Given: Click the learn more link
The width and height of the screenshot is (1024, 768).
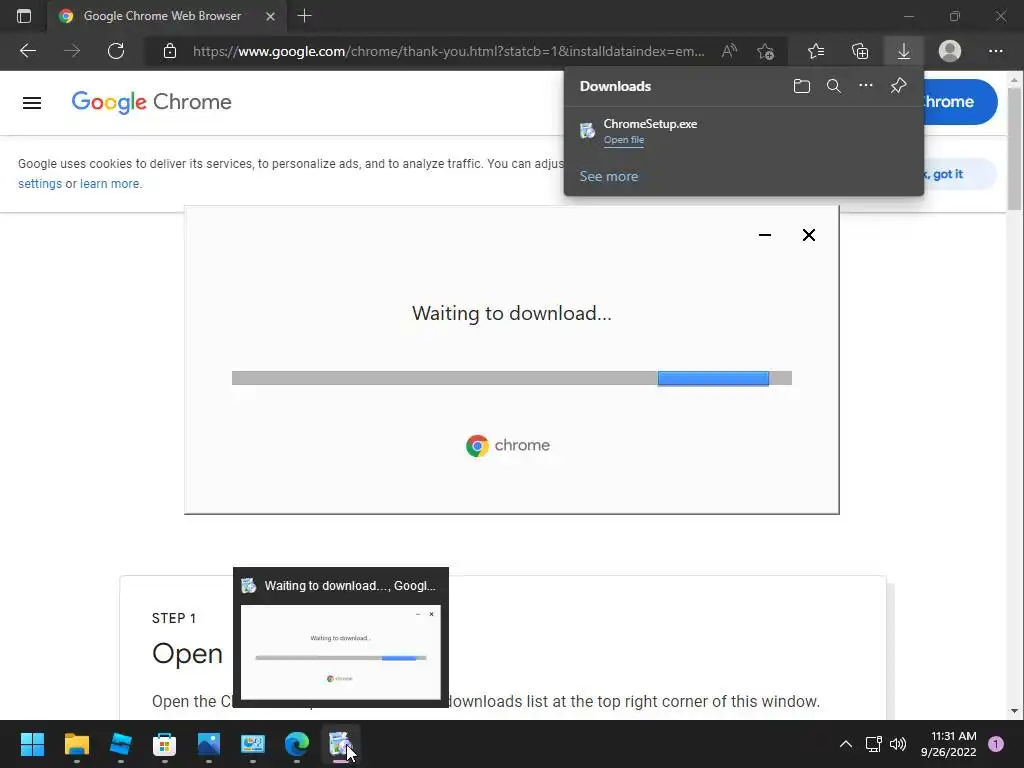Looking at the screenshot, I should (x=110, y=184).
